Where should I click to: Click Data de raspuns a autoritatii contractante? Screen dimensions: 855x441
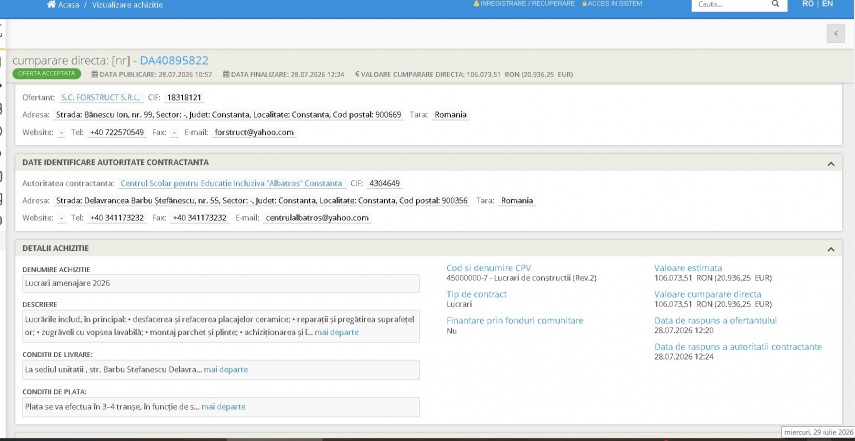click(x=738, y=347)
